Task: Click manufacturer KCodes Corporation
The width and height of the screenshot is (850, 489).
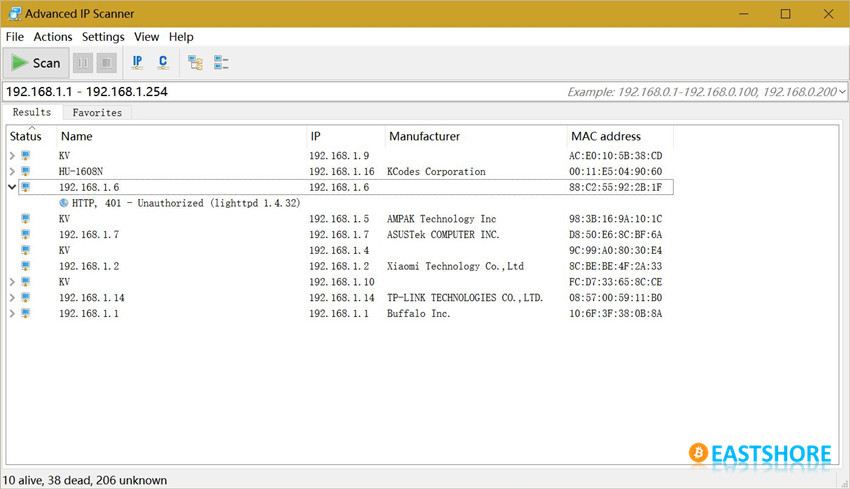Action: point(436,171)
